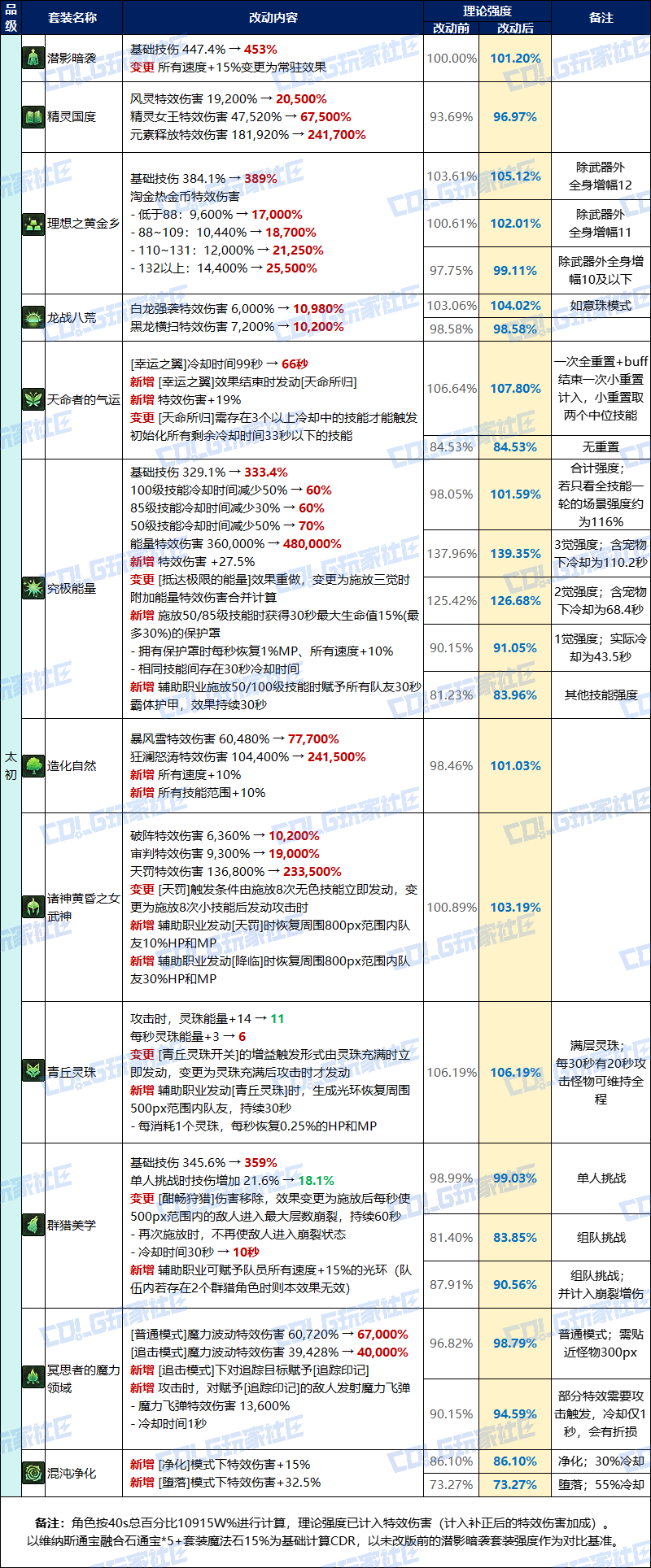Click the 精灵国度 book icon
651x1568 pixels.
click(33, 116)
